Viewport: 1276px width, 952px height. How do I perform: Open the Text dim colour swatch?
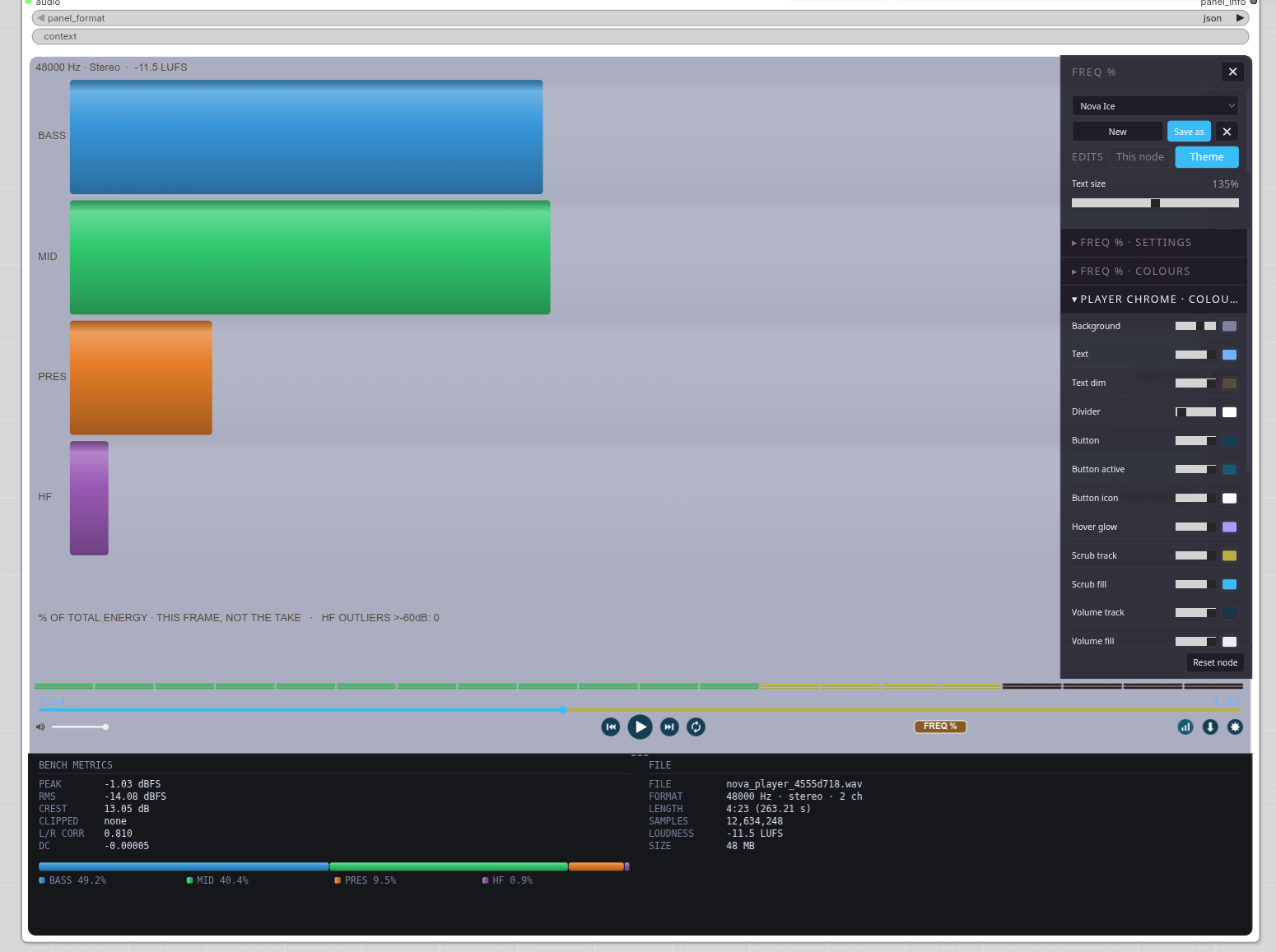(x=1229, y=383)
